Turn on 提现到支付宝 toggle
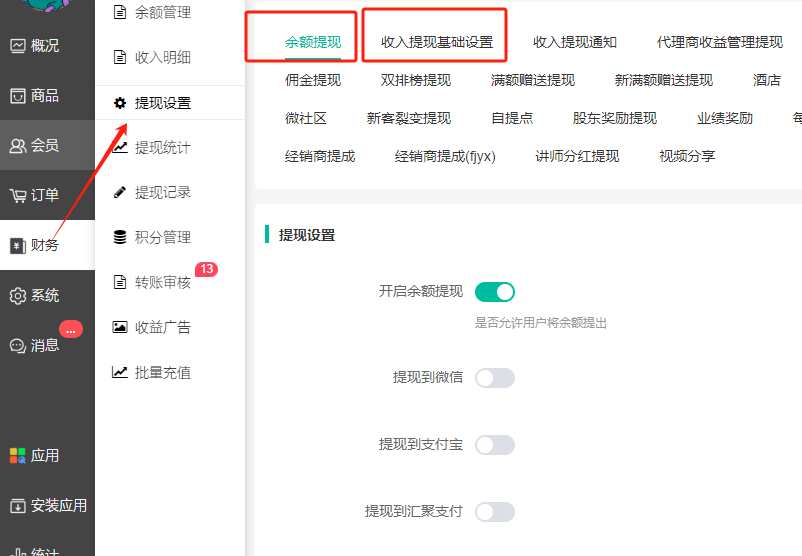802x556 pixels. click(x=494, y=445)
